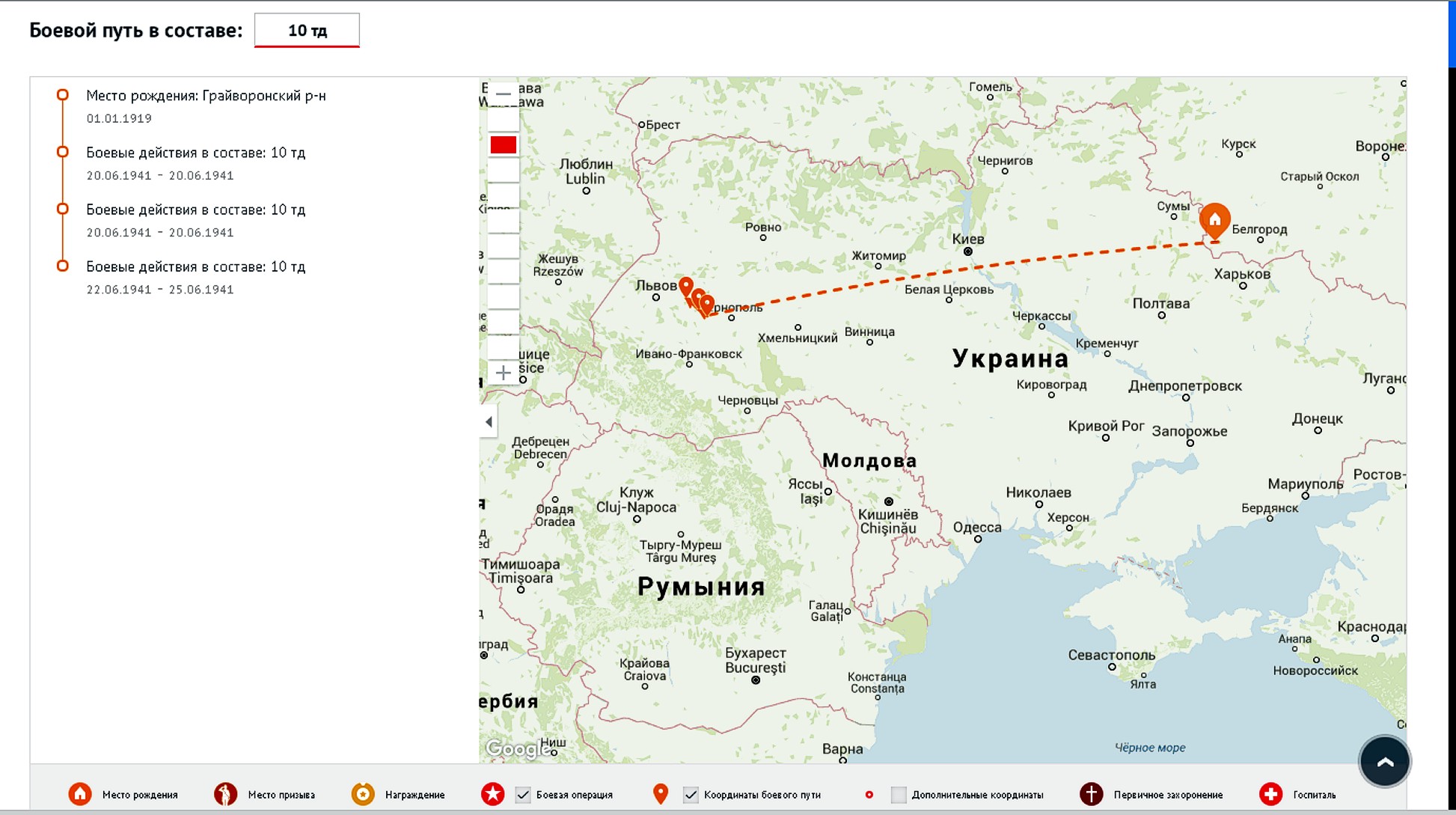The height and width of the screenshot is (815, 1456).
Task: Zoom in the map with plus button
Action: point(503,373)
